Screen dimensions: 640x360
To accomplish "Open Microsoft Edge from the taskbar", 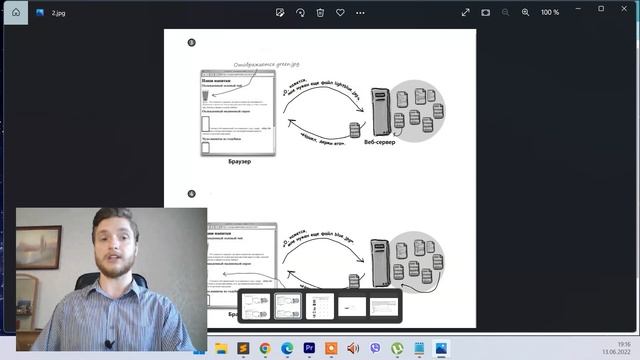I will (x=287, y=348).
